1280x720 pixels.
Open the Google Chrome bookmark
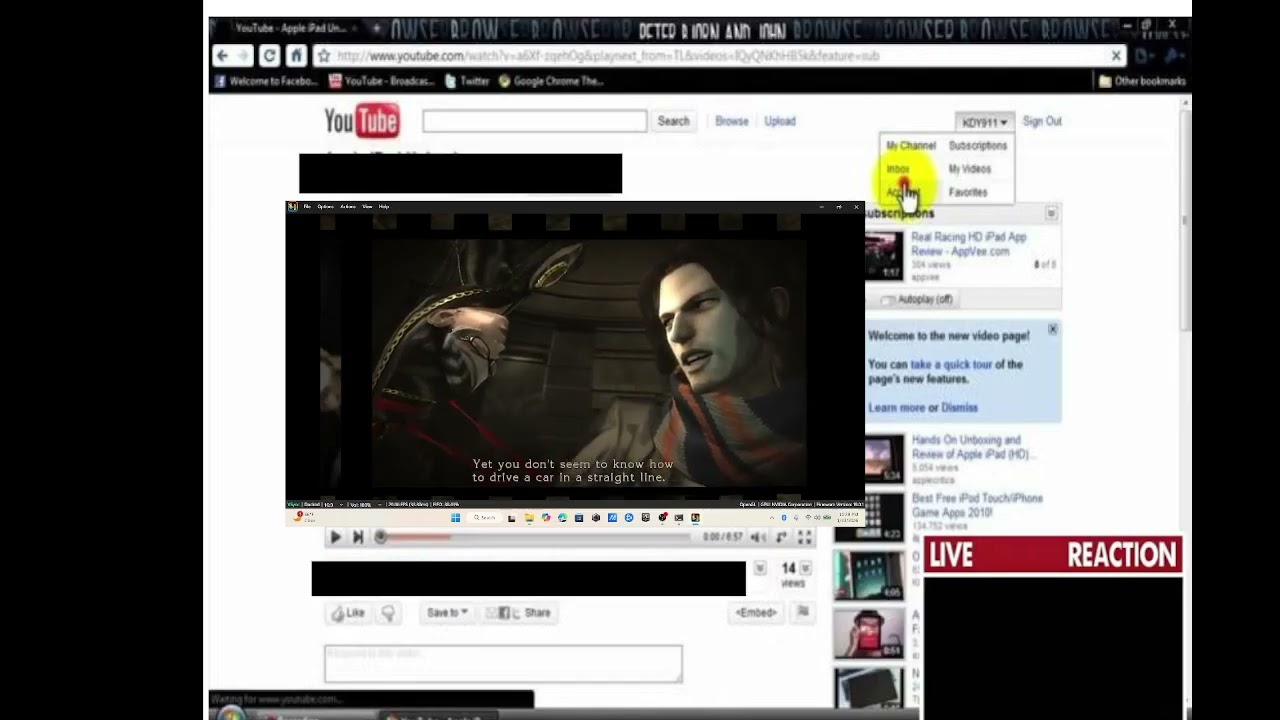[x=551, y=81]
